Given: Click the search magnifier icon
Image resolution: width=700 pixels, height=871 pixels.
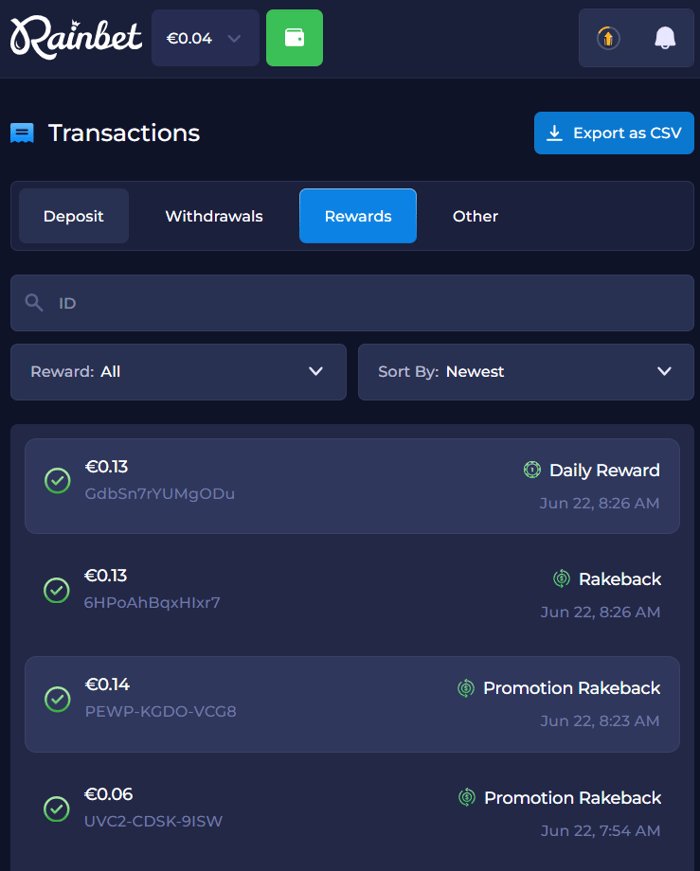Looking at the screenshot, I should point(34,303).
